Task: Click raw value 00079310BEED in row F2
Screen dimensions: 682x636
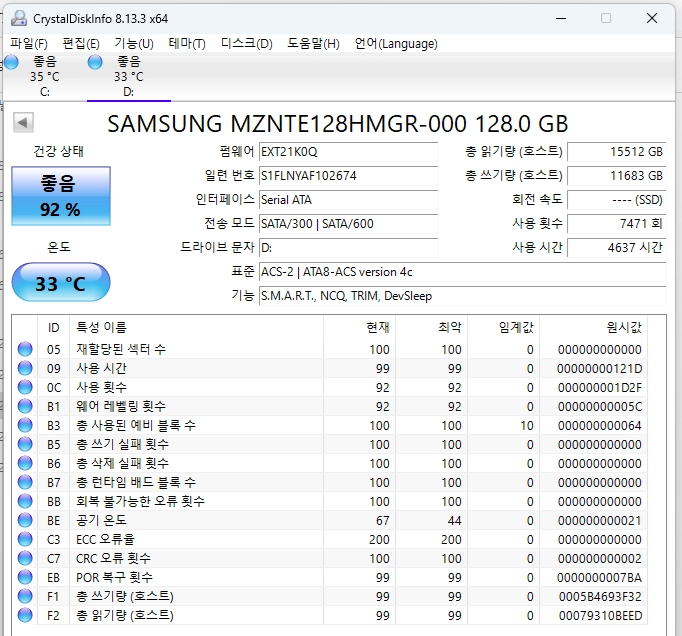Action: (600, 616)
